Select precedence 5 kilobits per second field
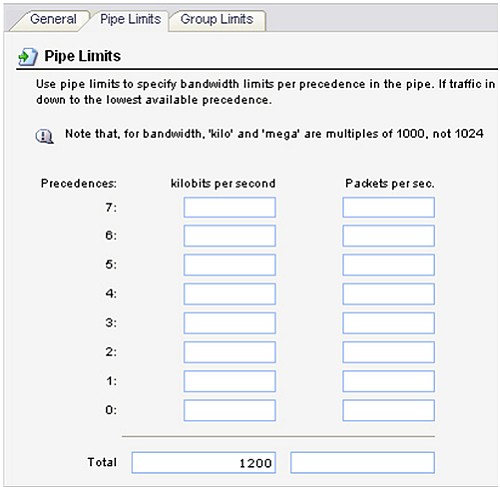This screenshot has width=500, height=487. (230, 265)
